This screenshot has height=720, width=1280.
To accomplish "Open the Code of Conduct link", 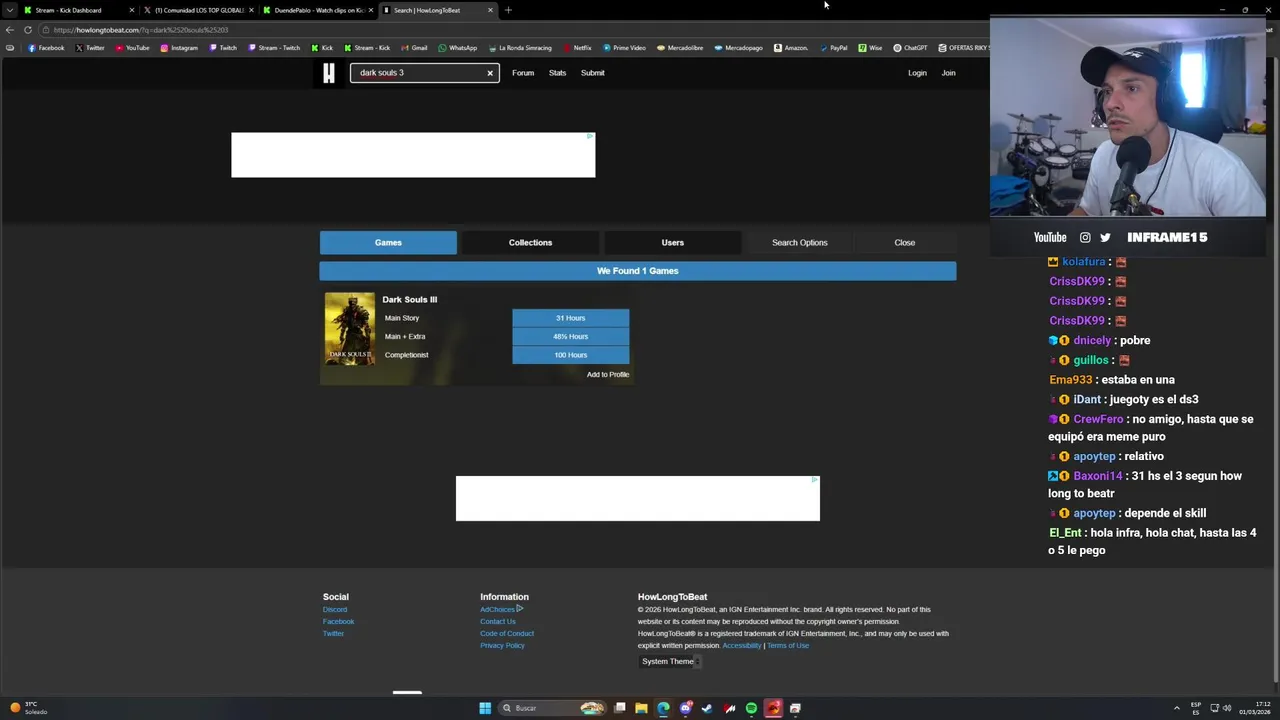I will tap(507, 633).
